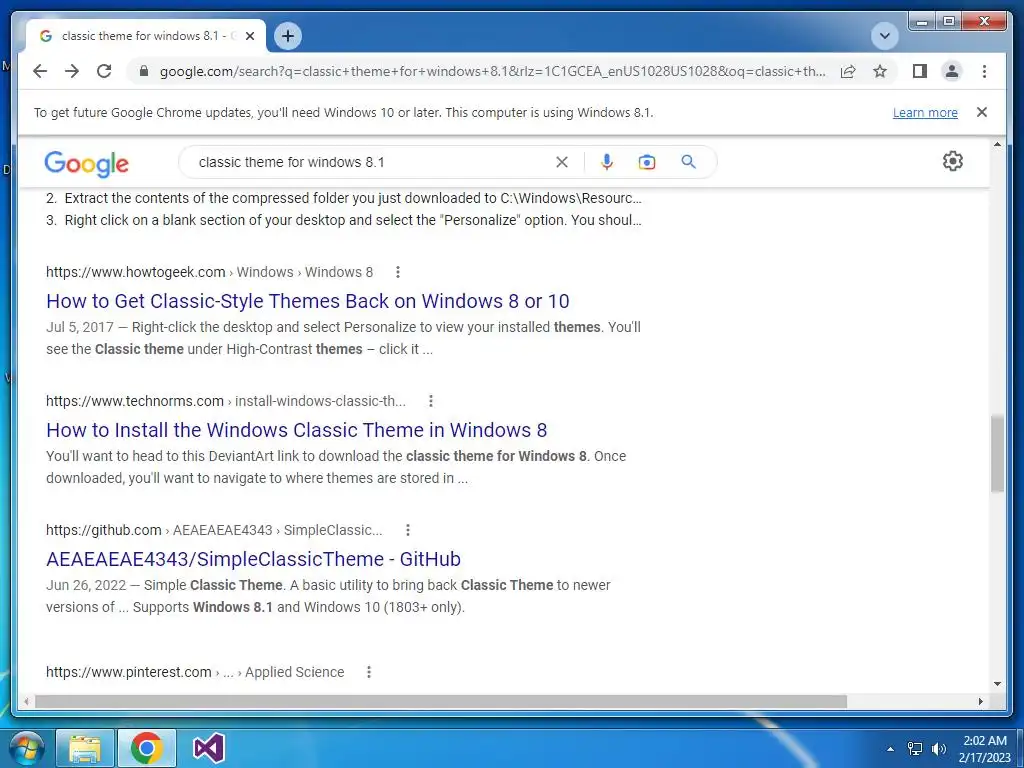
Task: Click the Google search text box
Action: [x=372, y=162]
